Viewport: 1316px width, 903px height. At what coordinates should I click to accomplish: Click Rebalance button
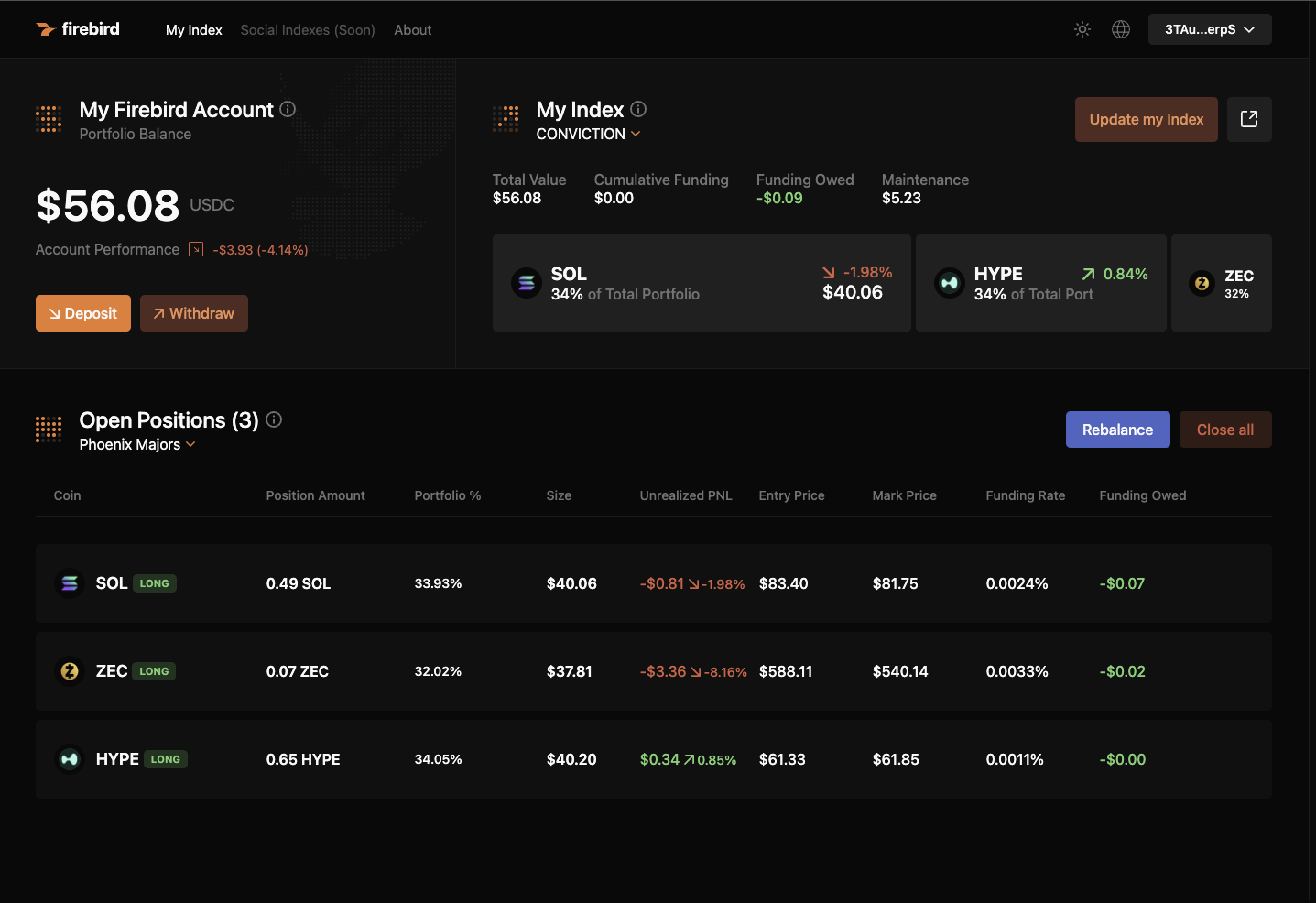1118,430
